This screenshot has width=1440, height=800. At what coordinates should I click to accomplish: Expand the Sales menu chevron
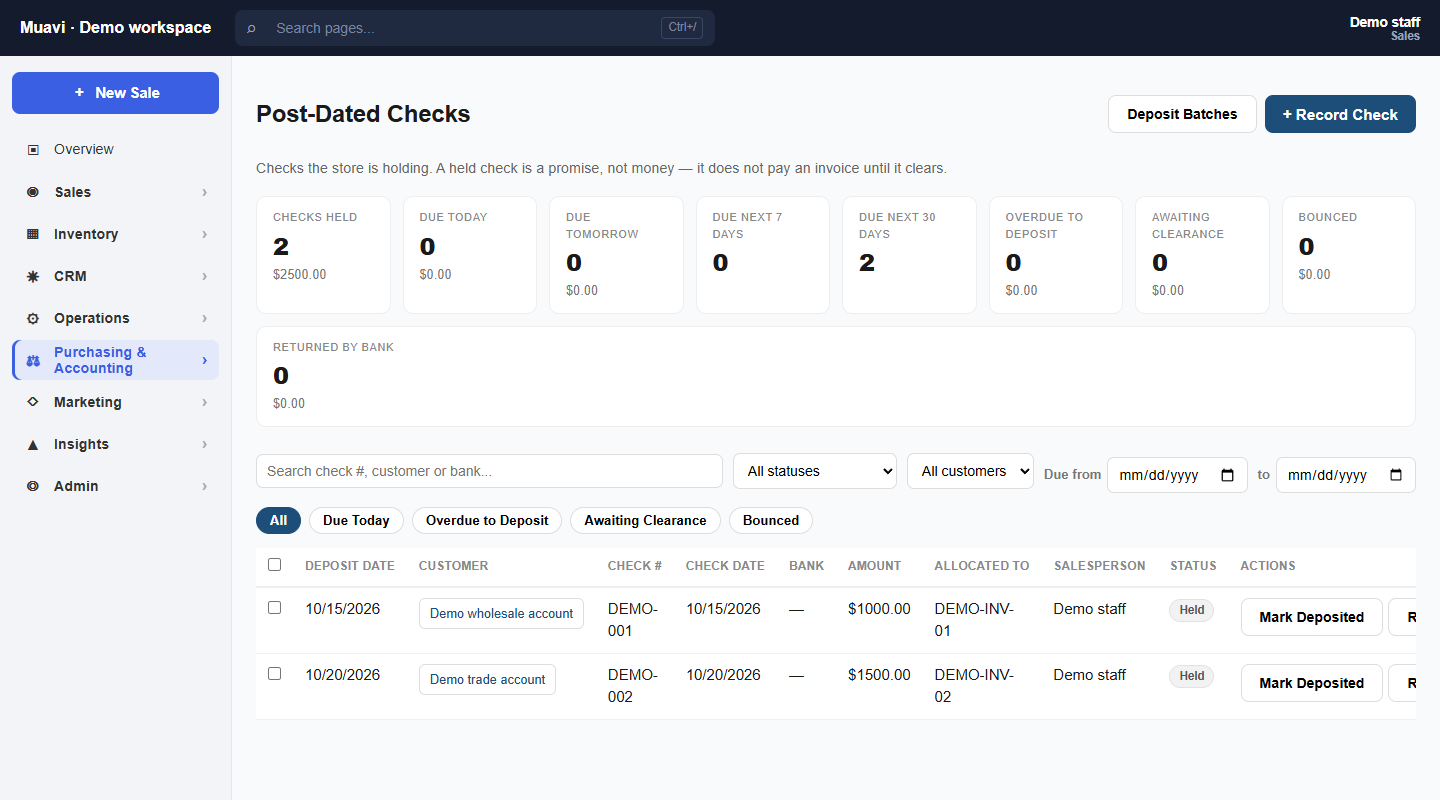point(204,192)
